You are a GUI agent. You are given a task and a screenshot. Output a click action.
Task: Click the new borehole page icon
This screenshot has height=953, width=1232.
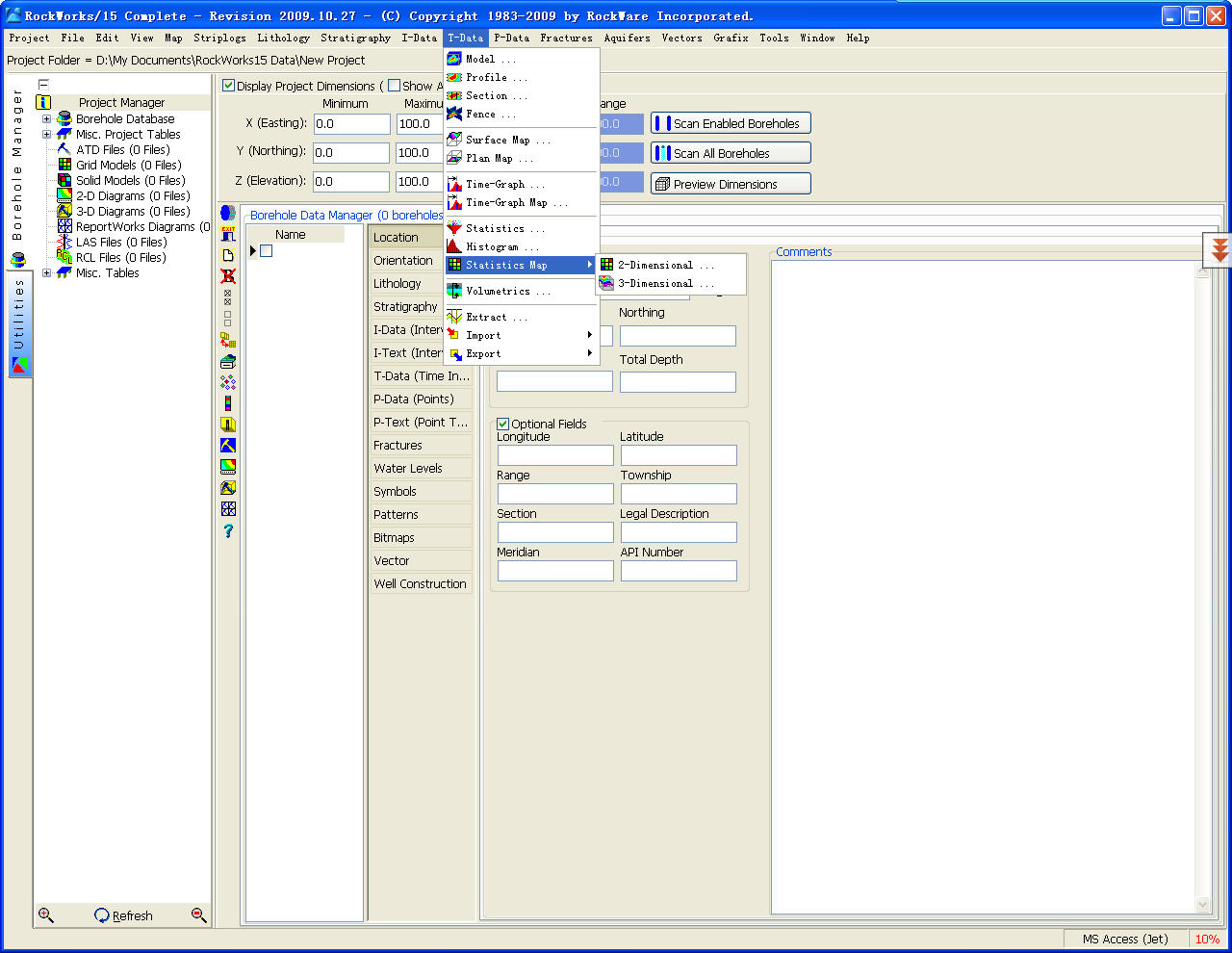point(228,255)
